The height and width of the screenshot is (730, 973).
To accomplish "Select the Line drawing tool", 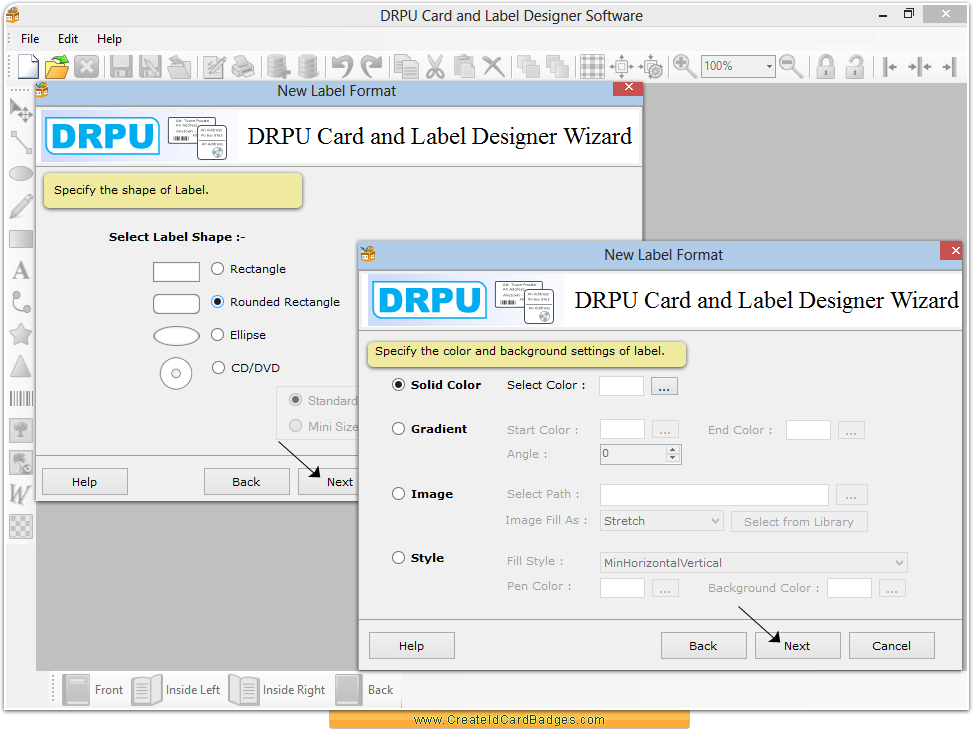I will pyautogui.click(x=21, y=142).
